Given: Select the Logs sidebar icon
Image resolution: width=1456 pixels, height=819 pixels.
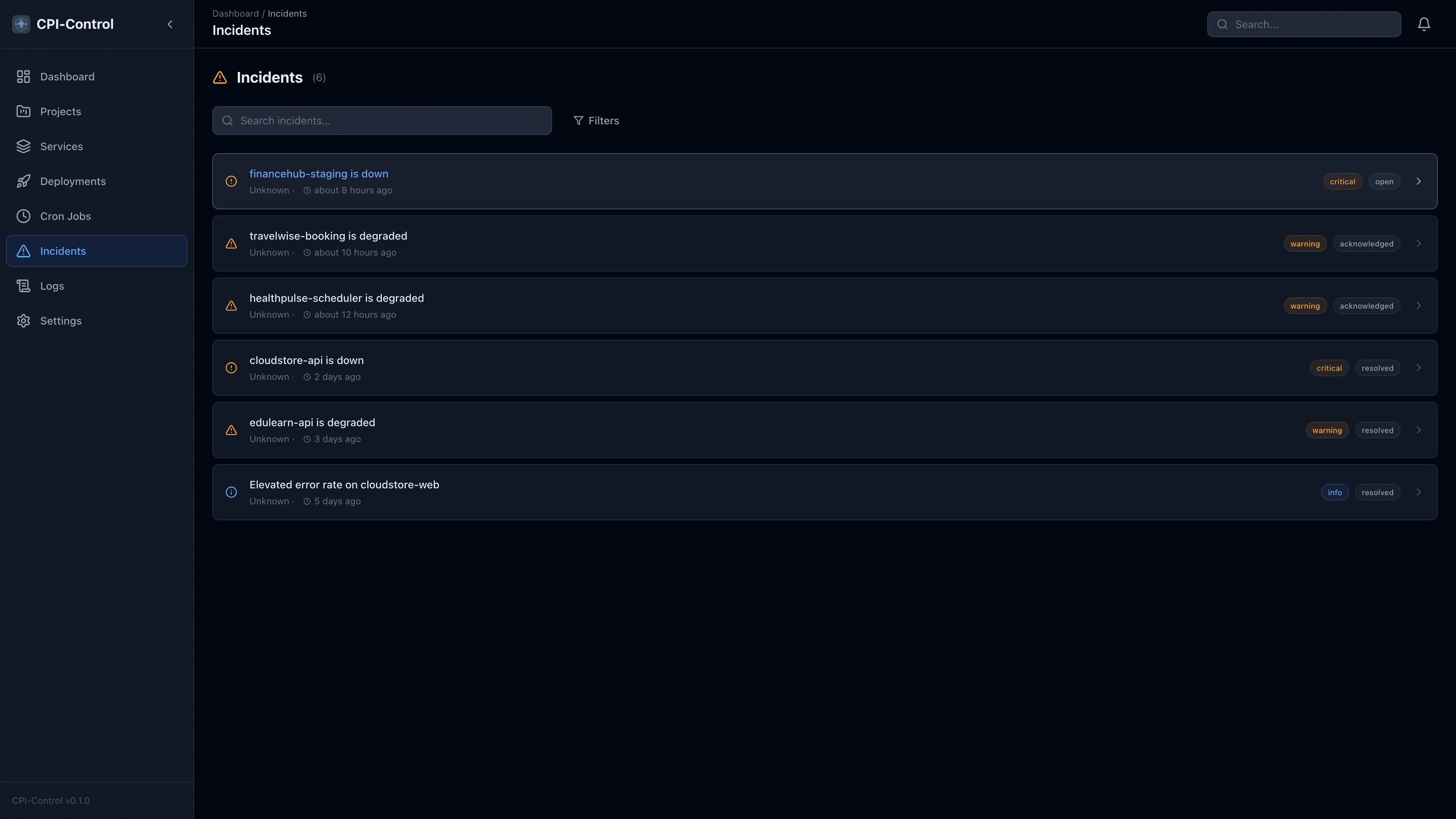Looking at the screenshot, I should tap(23, 286).
